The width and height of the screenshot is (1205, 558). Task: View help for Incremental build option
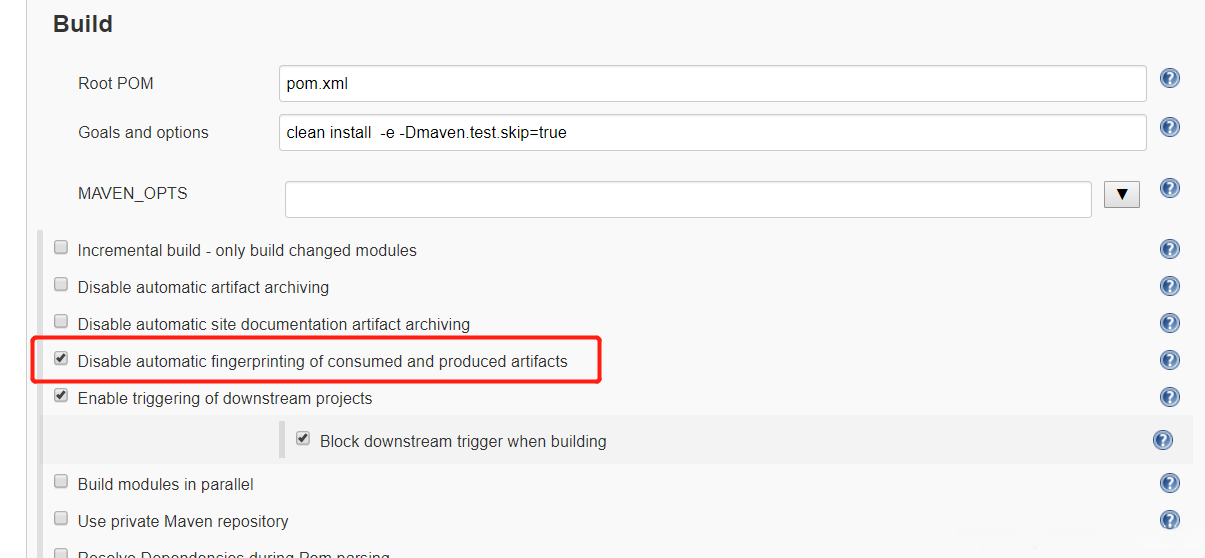1169,249
